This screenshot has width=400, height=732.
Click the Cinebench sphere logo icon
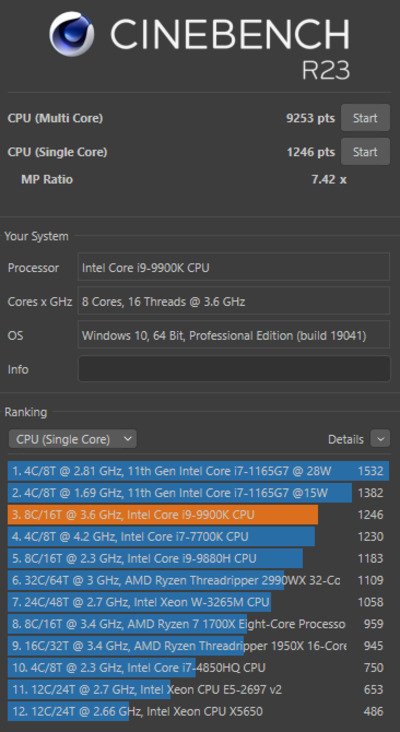point(71,34)
